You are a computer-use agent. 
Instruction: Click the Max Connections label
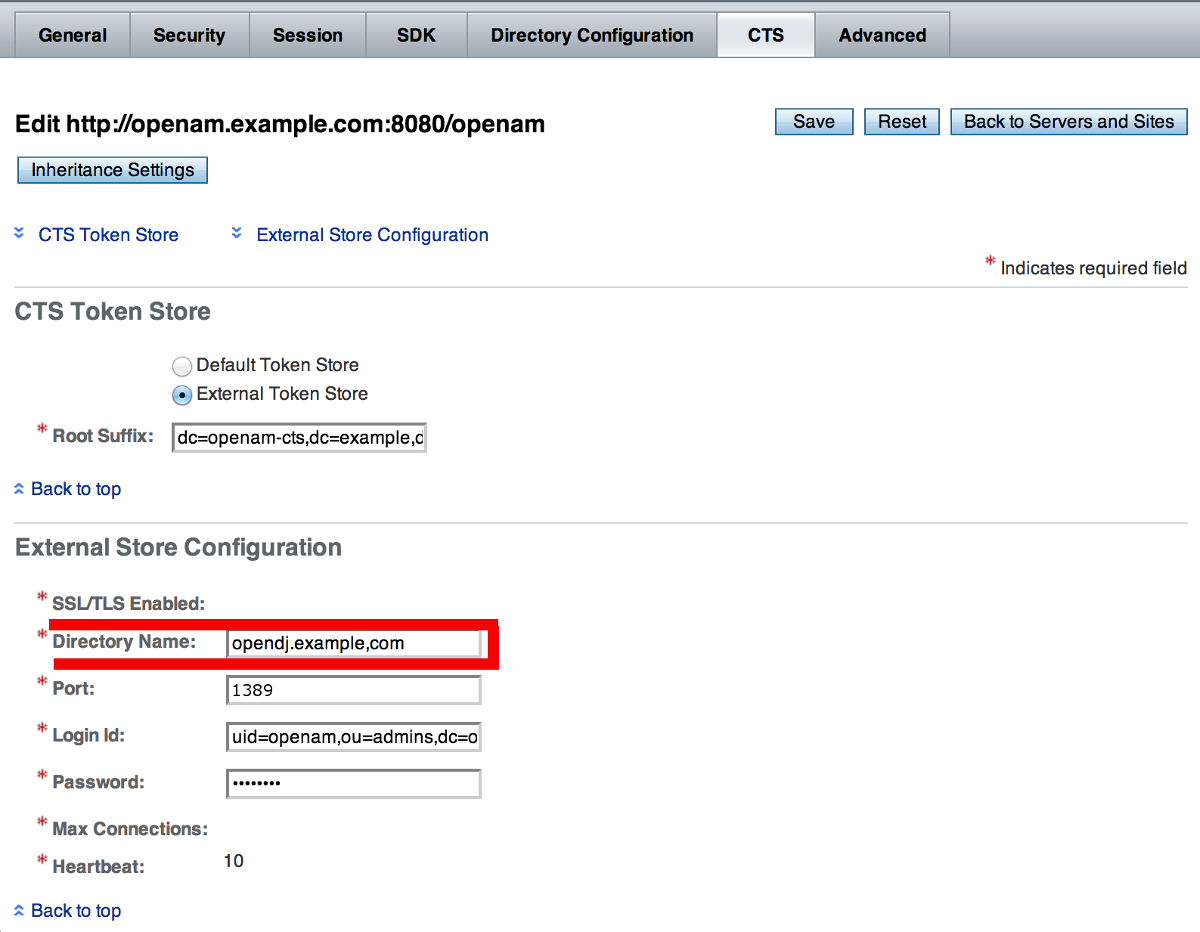click(x=130, y=829)
